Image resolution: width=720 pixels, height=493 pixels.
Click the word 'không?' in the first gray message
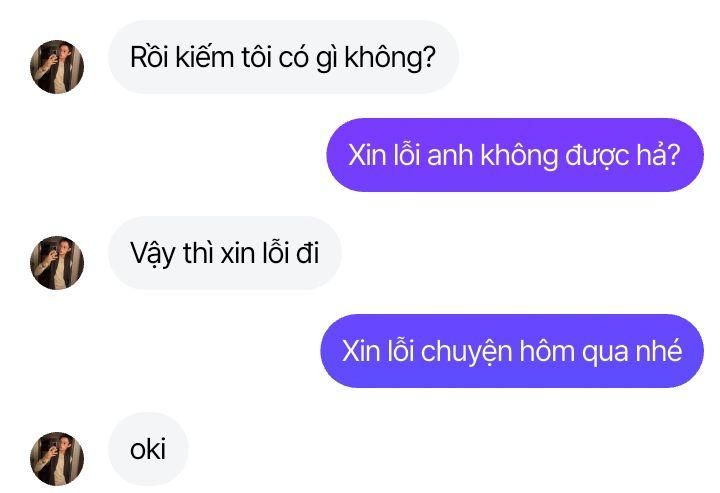click(x=390, y=58)
